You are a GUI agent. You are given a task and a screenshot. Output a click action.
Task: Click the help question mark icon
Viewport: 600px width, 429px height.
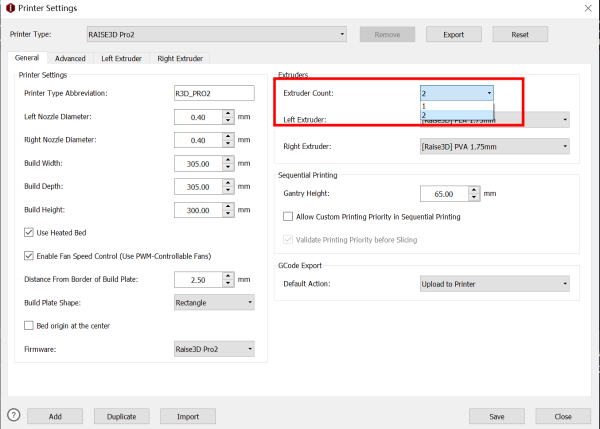(13, 415)
